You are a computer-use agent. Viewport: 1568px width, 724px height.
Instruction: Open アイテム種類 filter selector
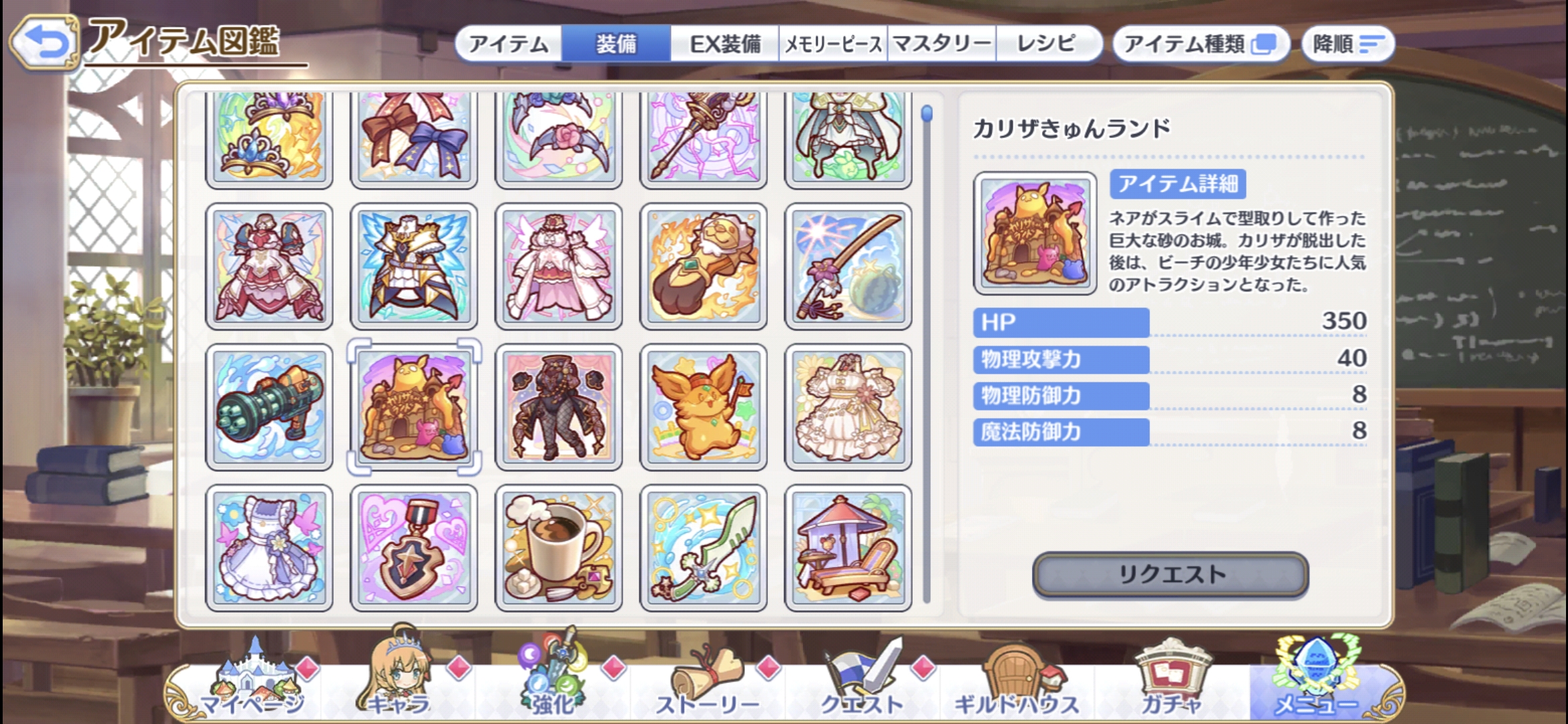pos(1200,44)
